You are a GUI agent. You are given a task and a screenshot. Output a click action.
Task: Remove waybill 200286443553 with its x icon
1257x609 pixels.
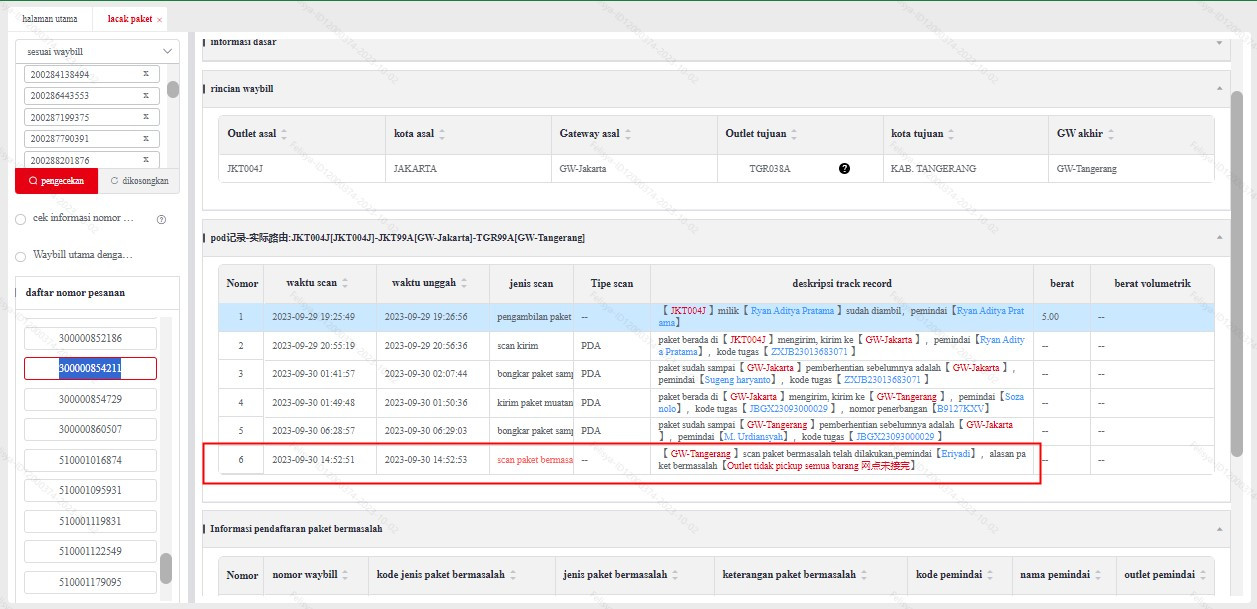tap(146, 96)
